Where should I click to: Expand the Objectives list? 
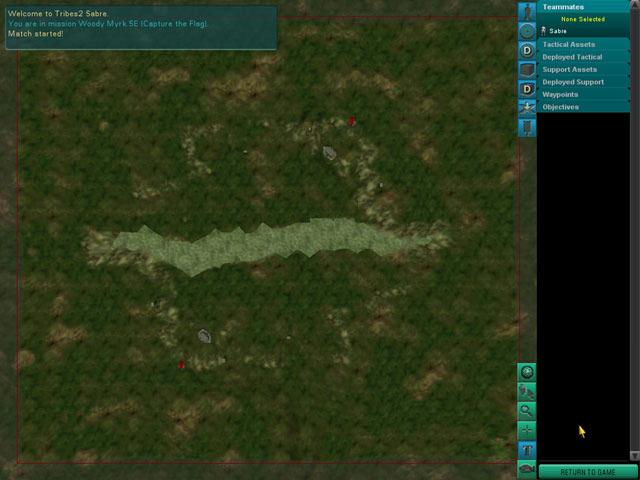click(x=584, y=107)
